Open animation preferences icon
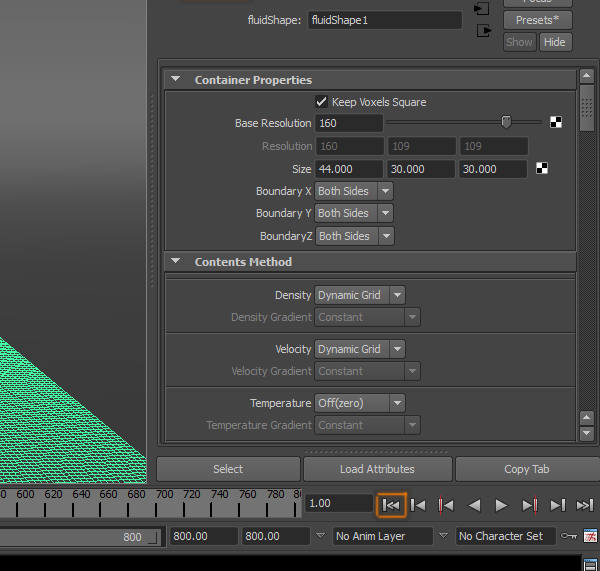This screenshot has height=571, width=600. point(590,536)
